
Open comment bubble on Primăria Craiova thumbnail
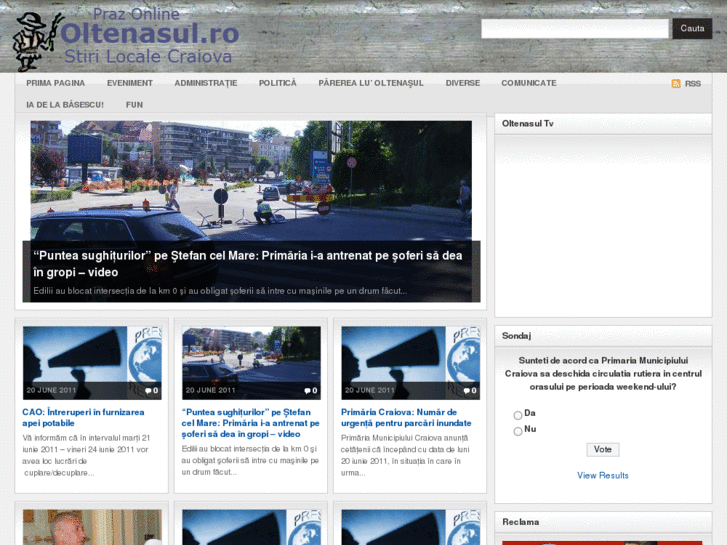pos(469,391)
